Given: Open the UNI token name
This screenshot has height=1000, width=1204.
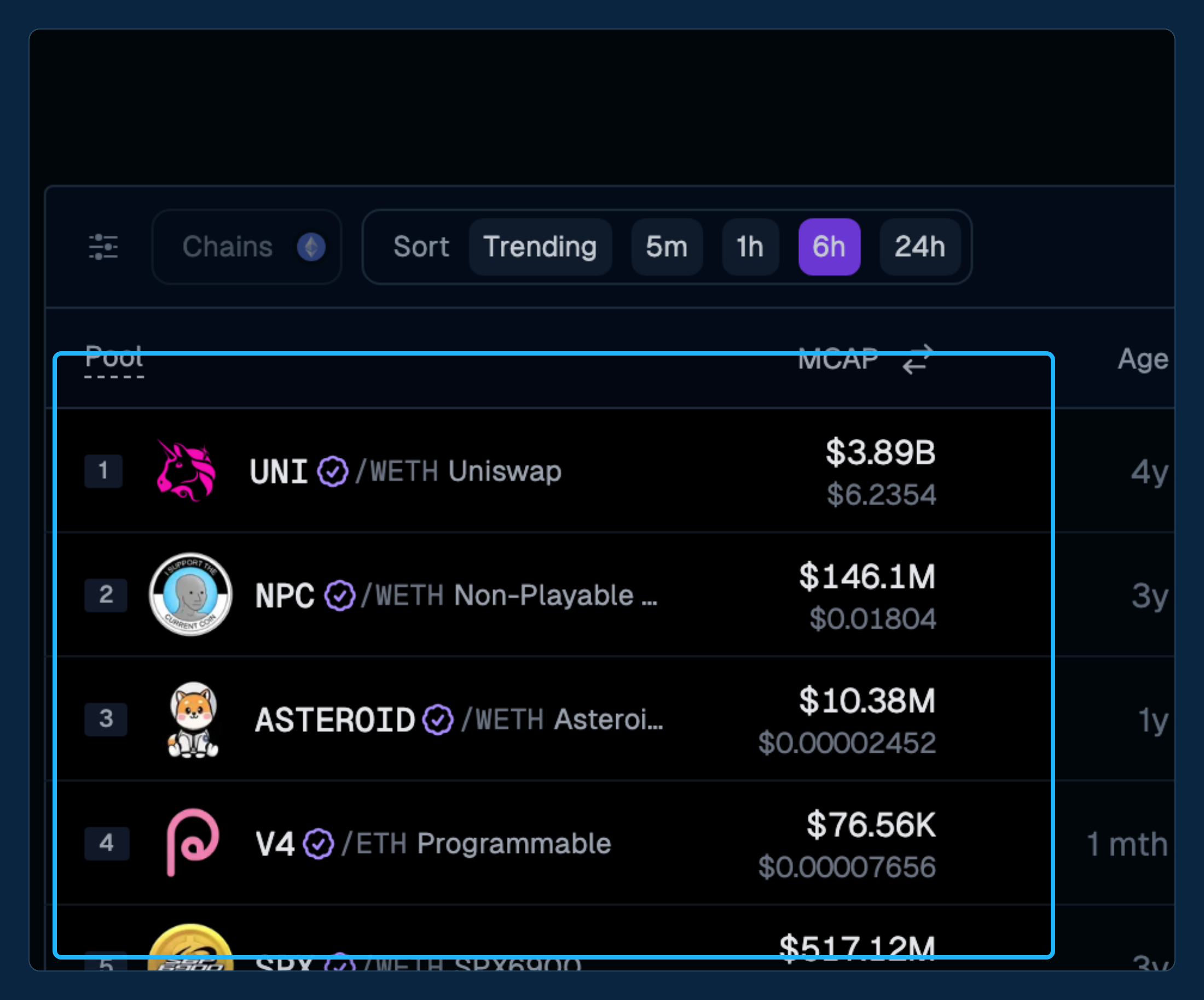Looking at the screenshot, I should click(279, 472).
